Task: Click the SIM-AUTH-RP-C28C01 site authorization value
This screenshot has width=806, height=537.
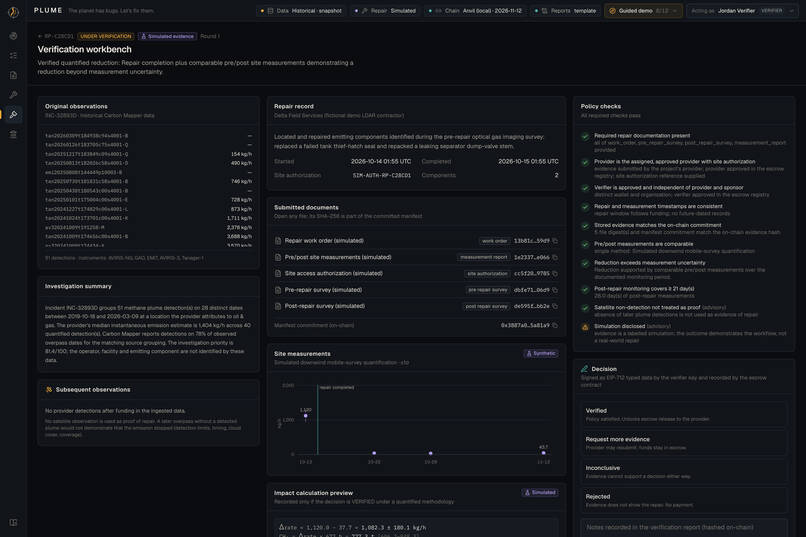Action: [x=382, y=175]
